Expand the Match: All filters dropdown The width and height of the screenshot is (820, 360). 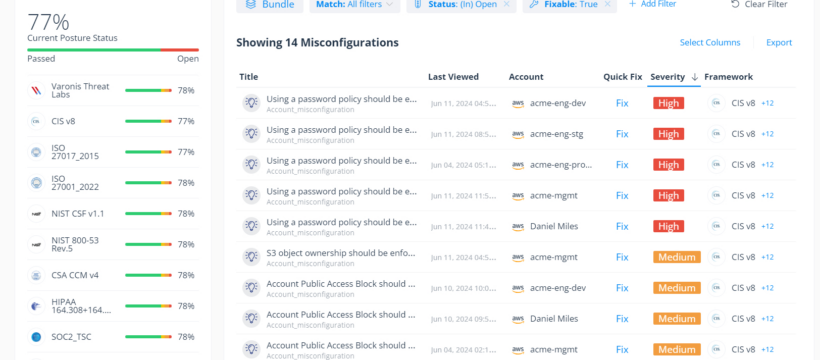pyautogui.click(x=355, y=5)
